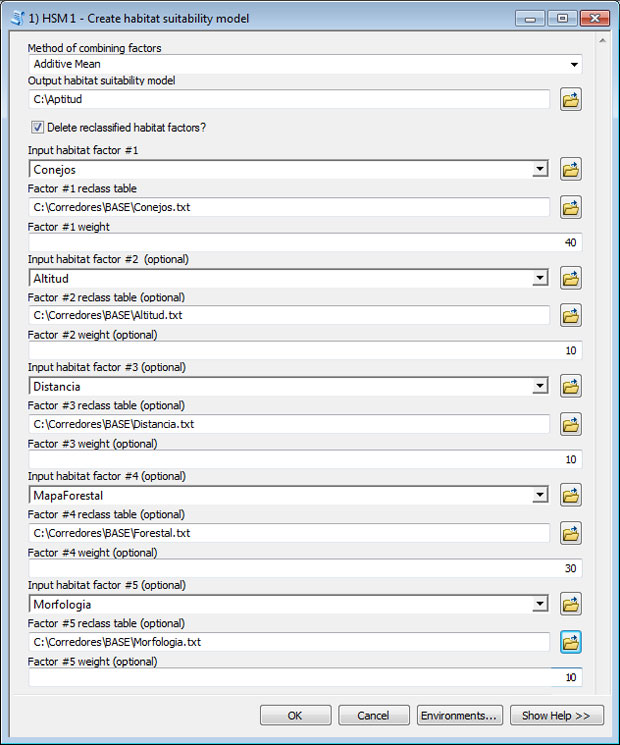
Task: Browse for Factor #5 reclass table Morfologia.txt
Action: pos(571,642)
